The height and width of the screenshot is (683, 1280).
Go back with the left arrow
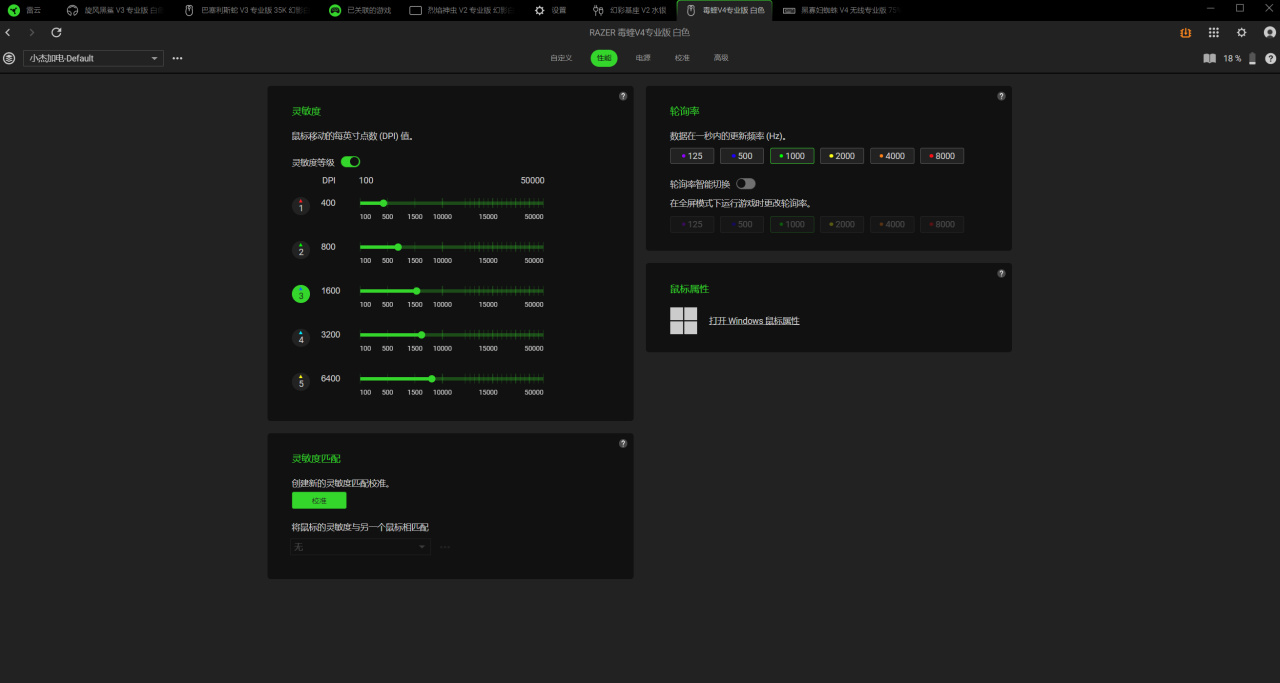click(x=8, y=33)
